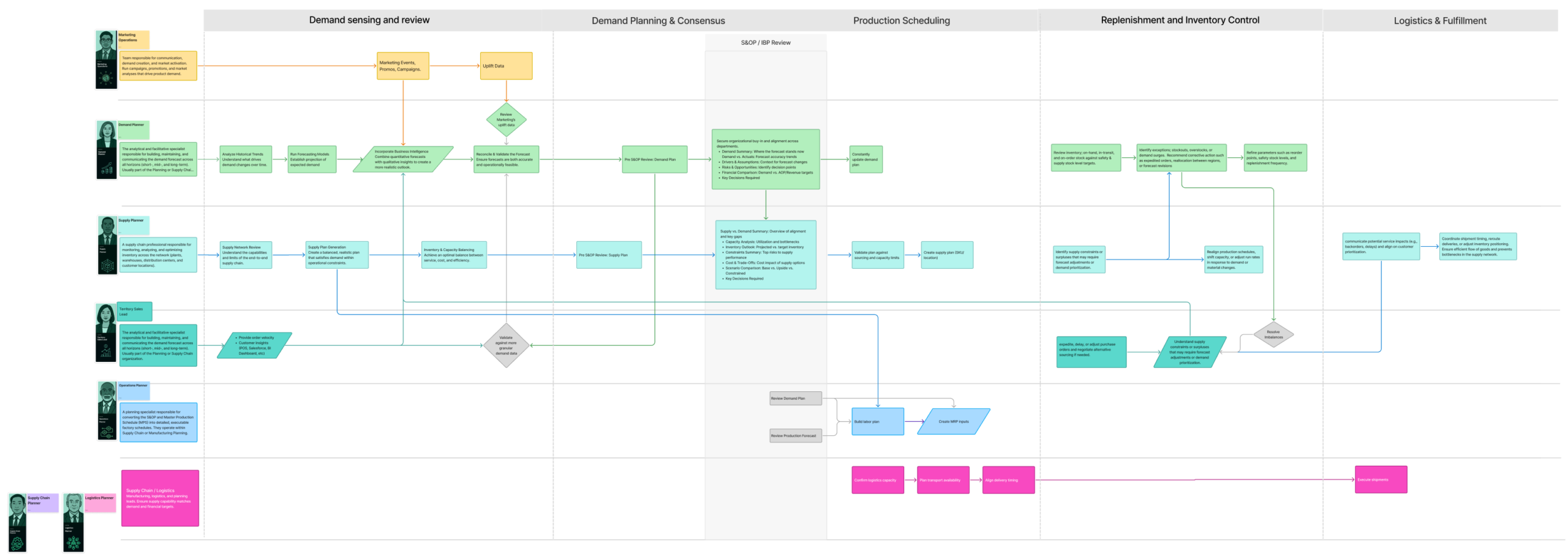Viewport: 1568px width, 559px height.
Task: Click the Execute shipments pink box
Action: [1381, 479]
